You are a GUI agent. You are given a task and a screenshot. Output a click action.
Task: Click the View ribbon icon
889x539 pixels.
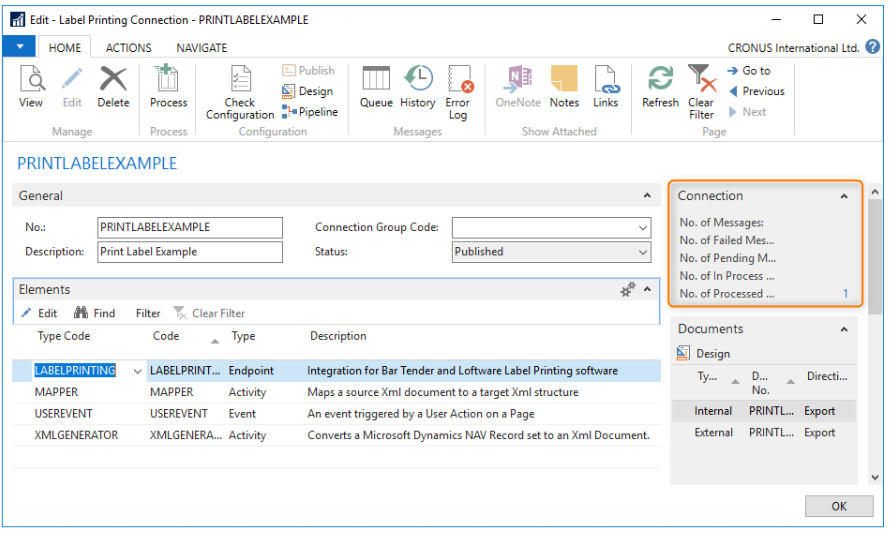(x=31, y=86)
